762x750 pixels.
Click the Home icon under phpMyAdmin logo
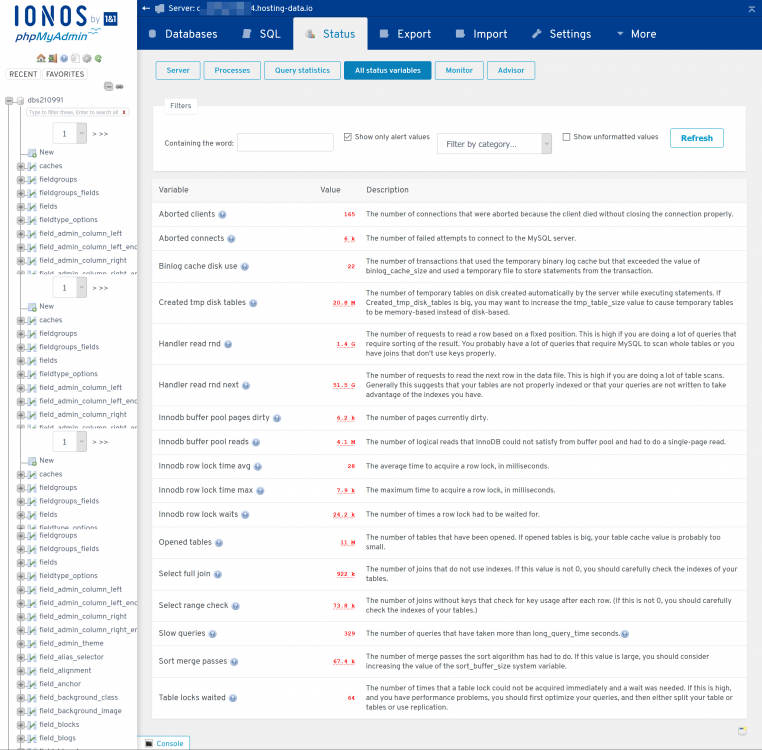(41, 59)
